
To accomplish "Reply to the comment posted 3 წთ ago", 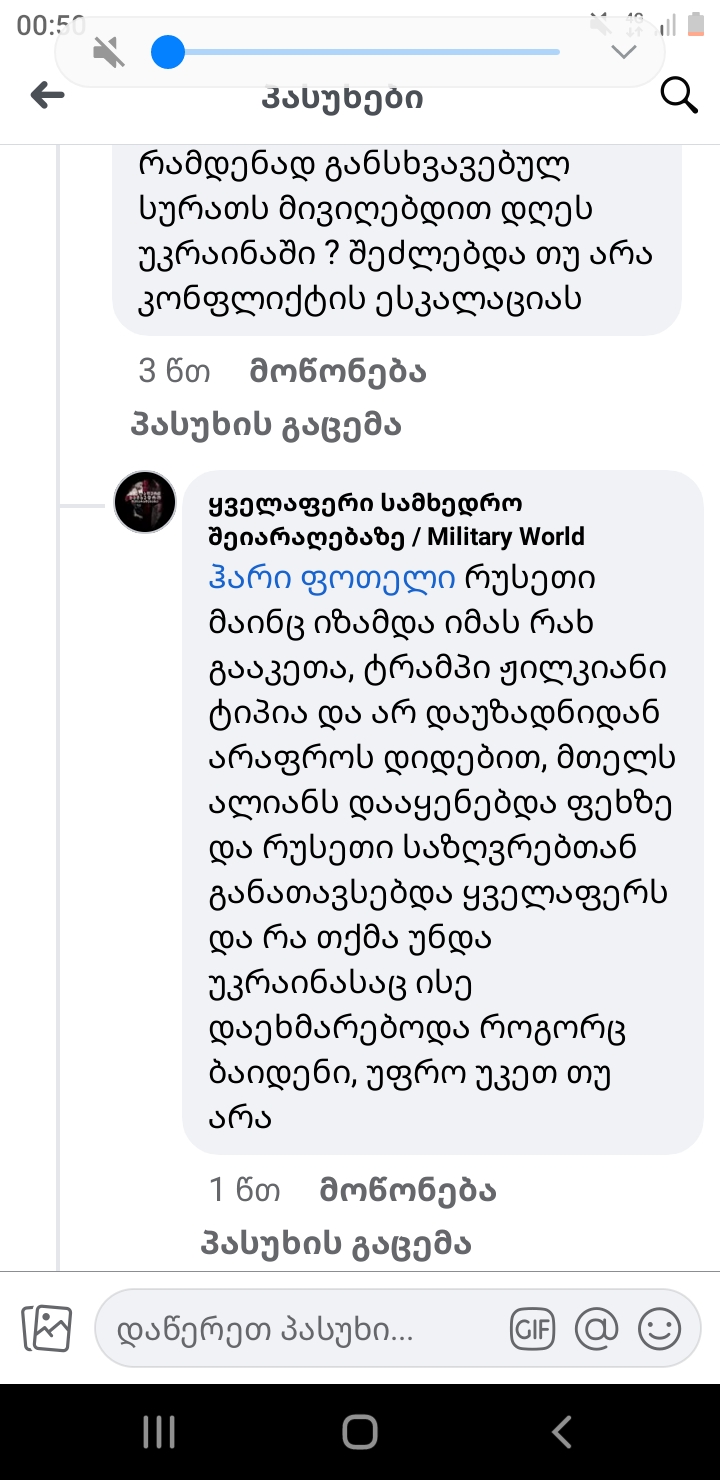I will click(266, 425).
